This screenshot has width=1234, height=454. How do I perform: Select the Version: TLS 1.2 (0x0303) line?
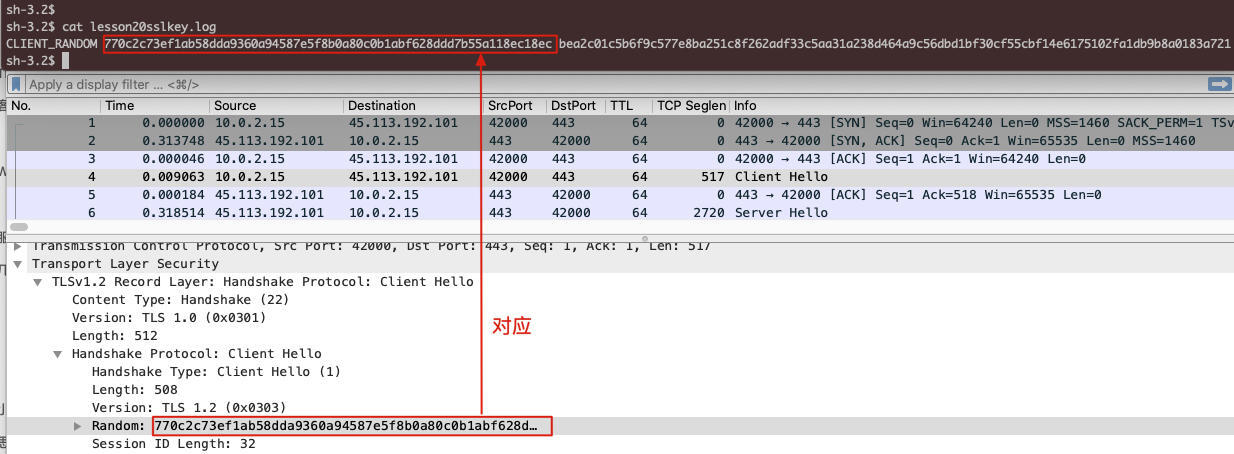point(189,408)
